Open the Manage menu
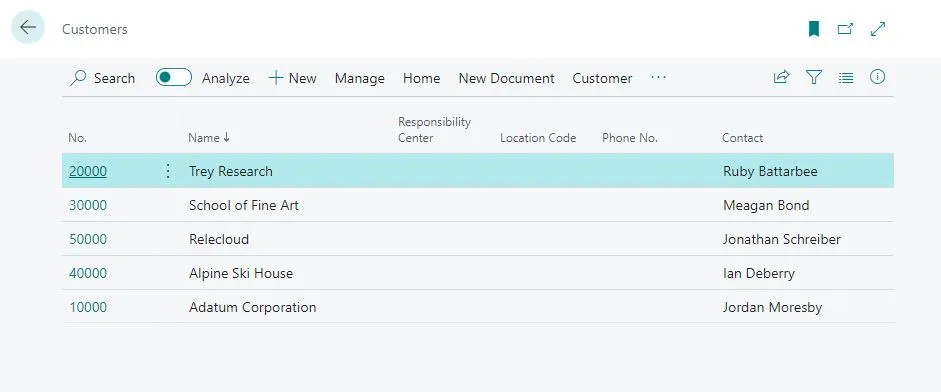The image size is (941, 392). click(x=359, y=78)
